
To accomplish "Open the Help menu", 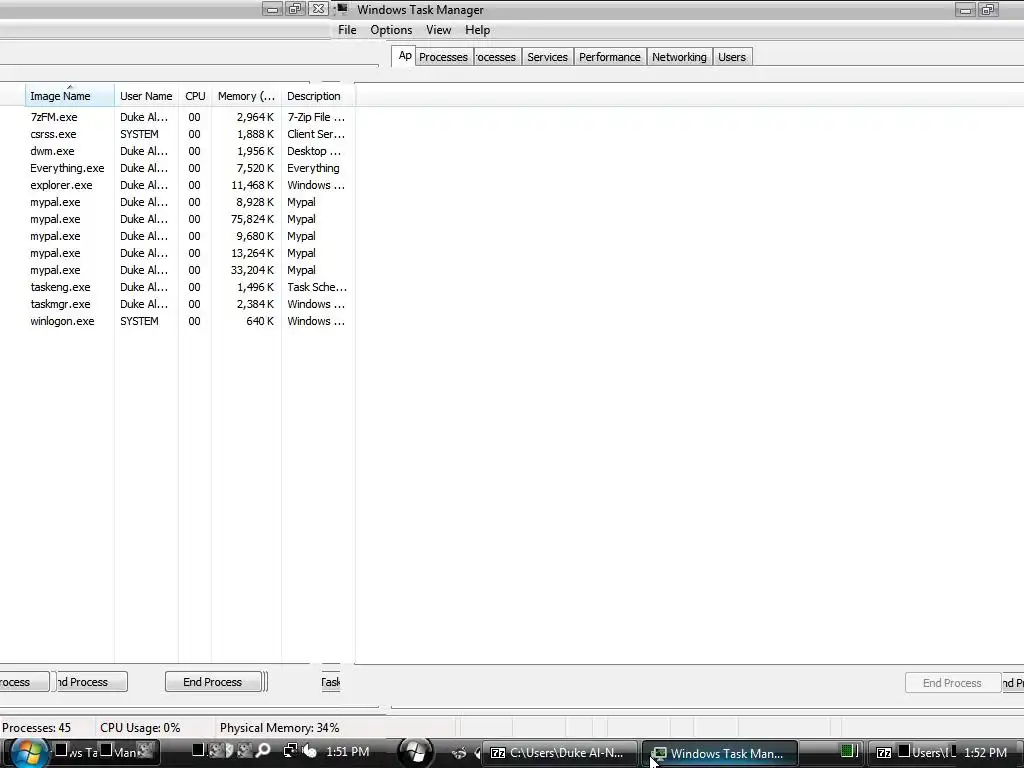I will coord(477,30).
